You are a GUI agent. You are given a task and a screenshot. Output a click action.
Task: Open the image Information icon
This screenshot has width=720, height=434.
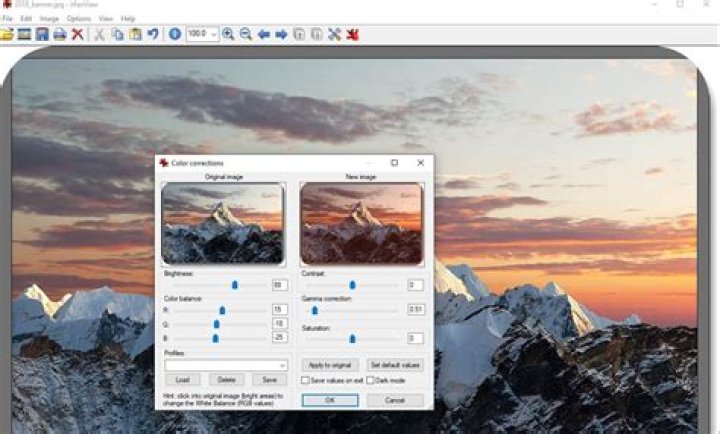(x=175, y=34)
